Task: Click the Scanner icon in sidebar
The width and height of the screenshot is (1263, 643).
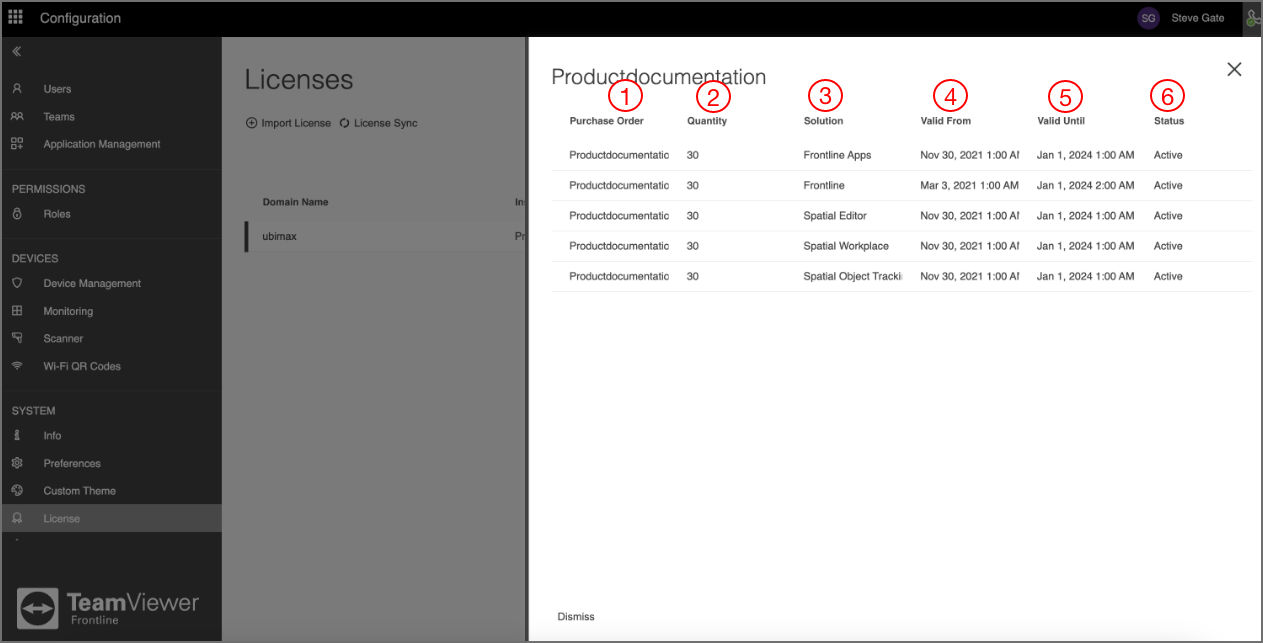Action: [x=17, y=338]
